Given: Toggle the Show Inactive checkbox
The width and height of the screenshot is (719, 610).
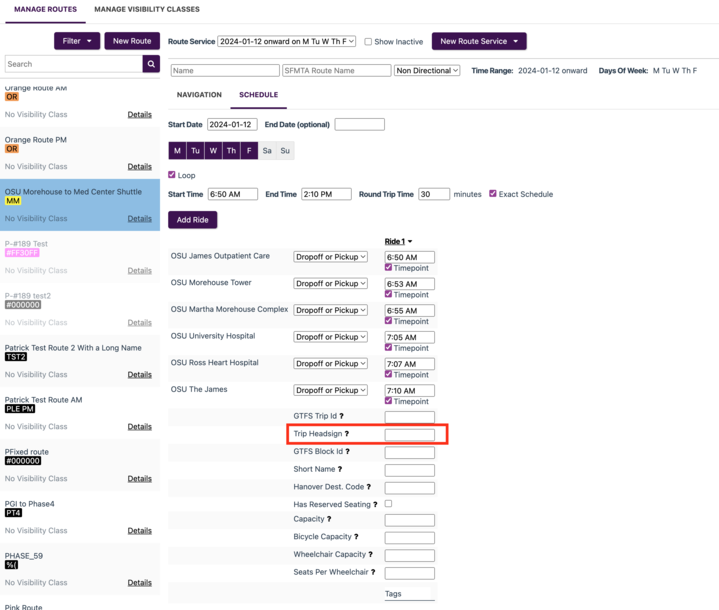Looking at the screenshot, I should (368, 42).
